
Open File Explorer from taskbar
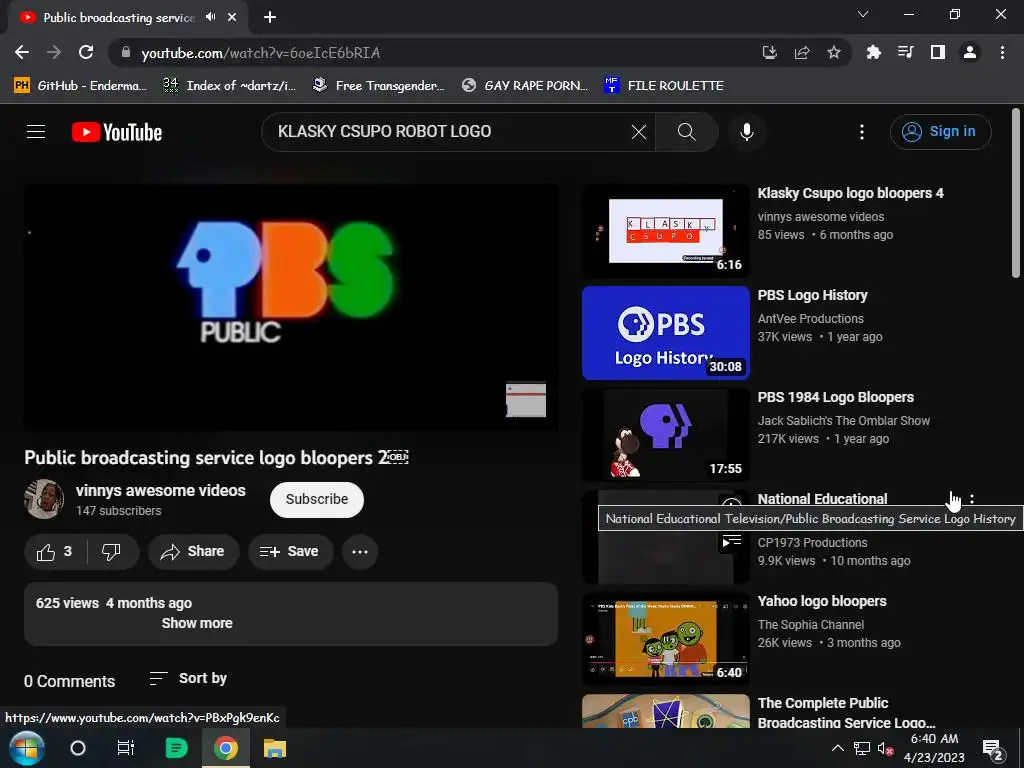(x=275, y=748)
